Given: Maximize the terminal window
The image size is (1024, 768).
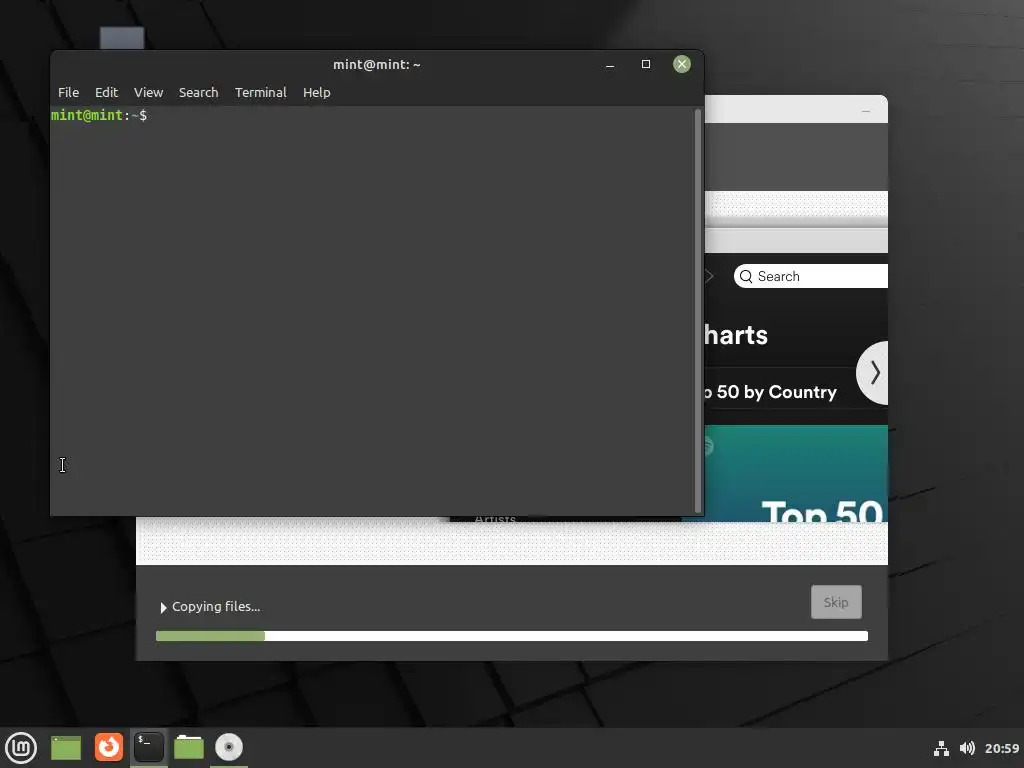Looking at the screenshot, I should (646, 64).
